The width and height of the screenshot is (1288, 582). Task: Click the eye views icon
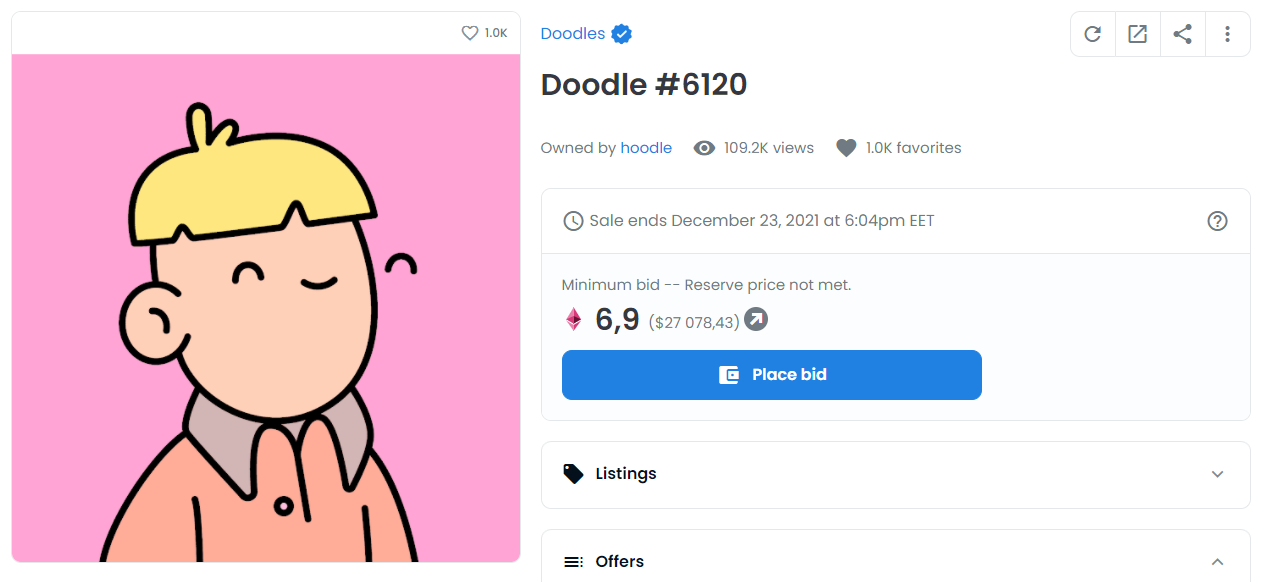pyautogui.click(x=704, y=148)
